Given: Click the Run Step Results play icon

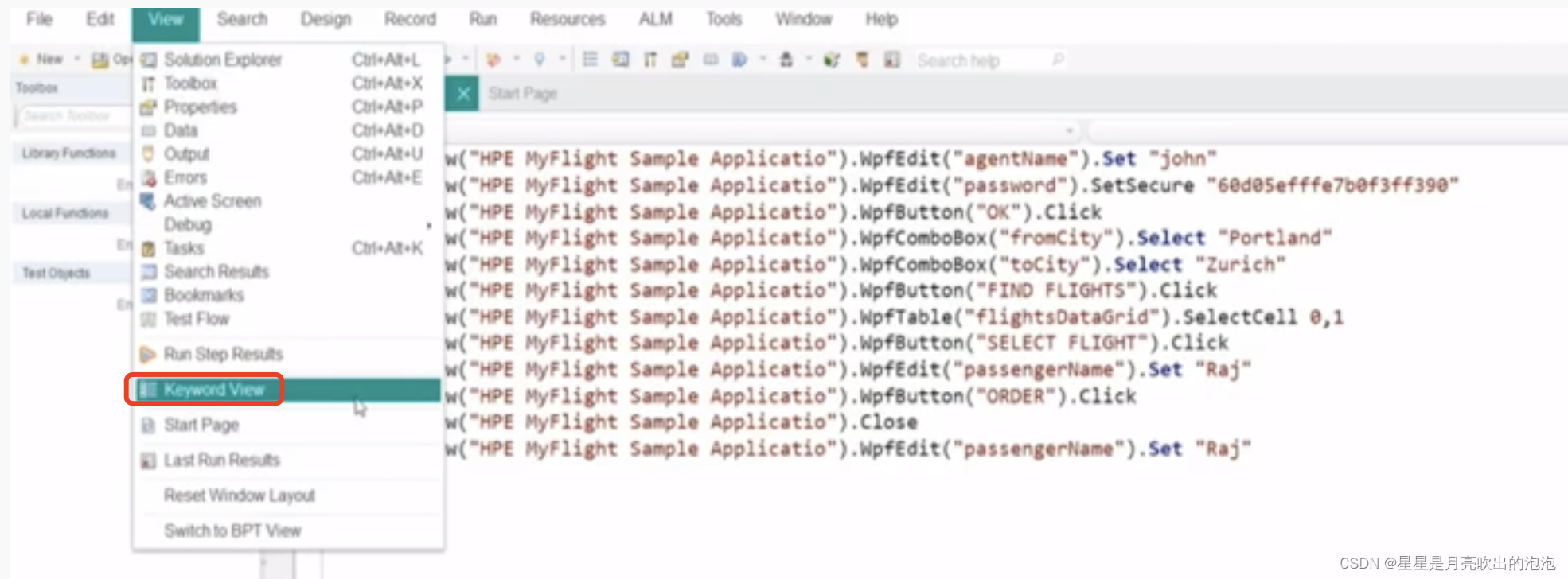Looking at the screenshot, I should coord(148,354).
